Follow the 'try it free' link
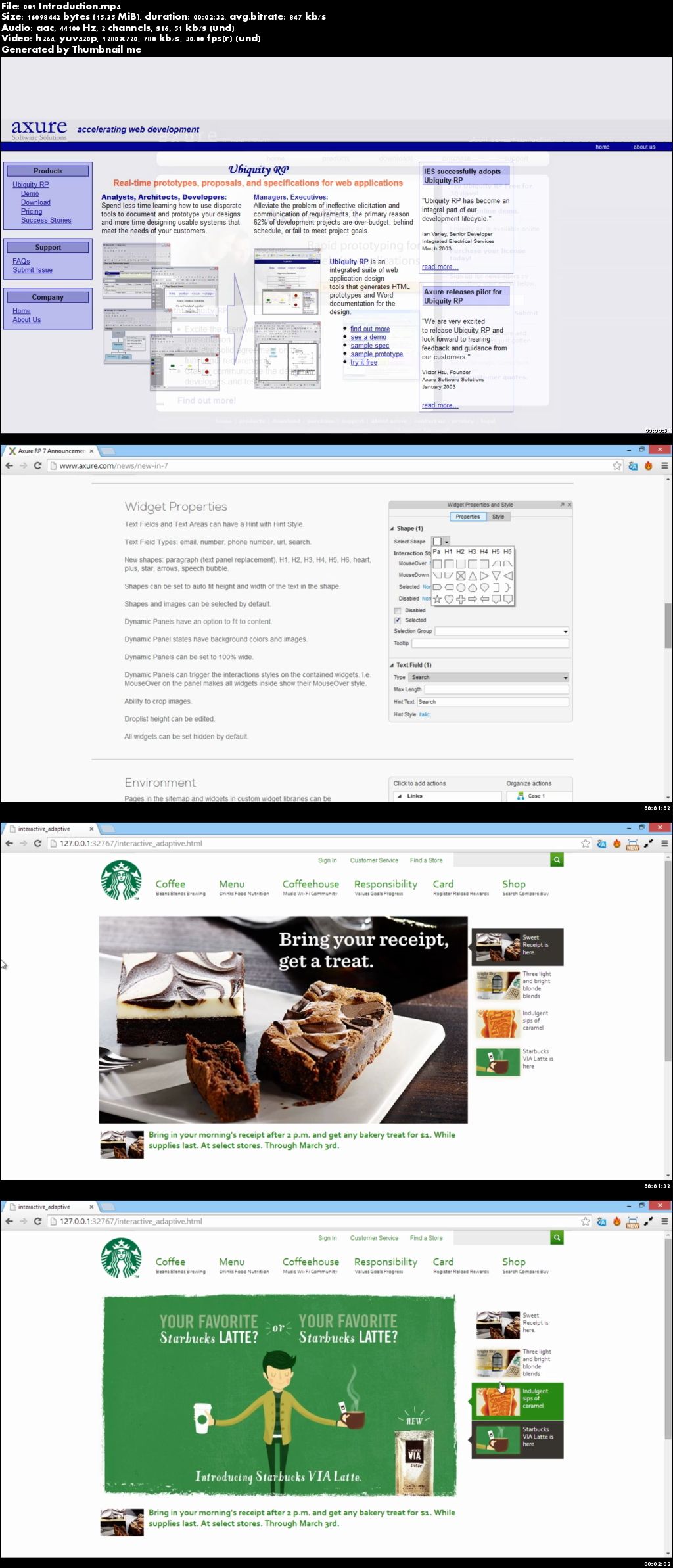The width and height of the screenshot is (673, 1568). [363, 362]
